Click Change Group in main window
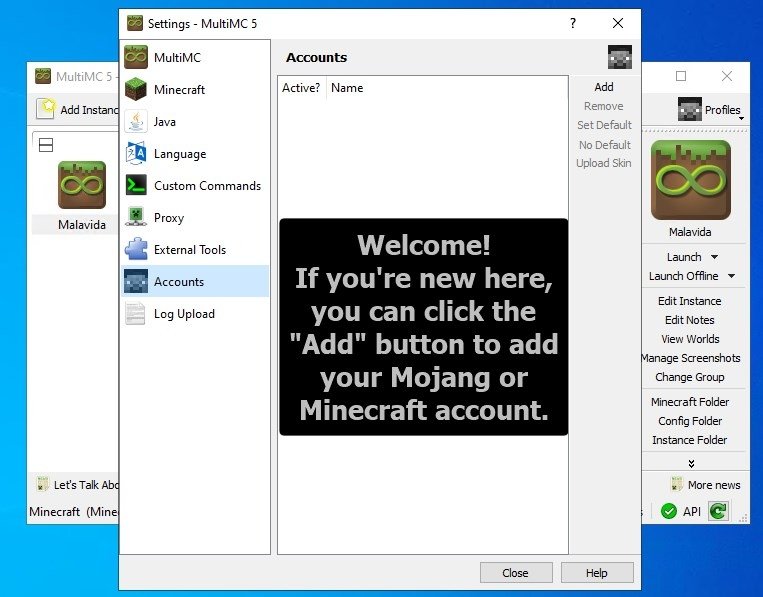The height and width of the screenshot is (597, 763). (x=690, y=377)
